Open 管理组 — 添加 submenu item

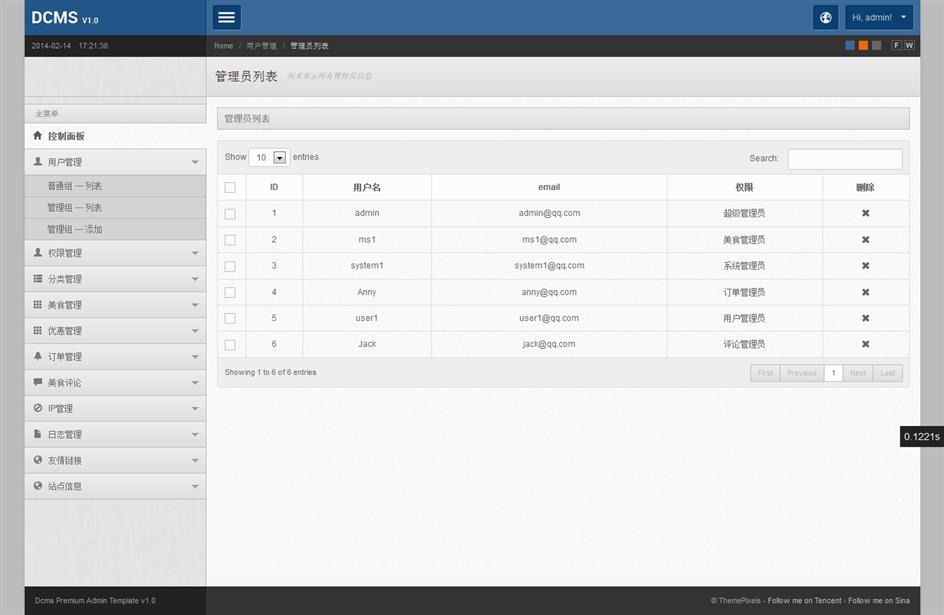pyautogui.click(x=75, y=229)
